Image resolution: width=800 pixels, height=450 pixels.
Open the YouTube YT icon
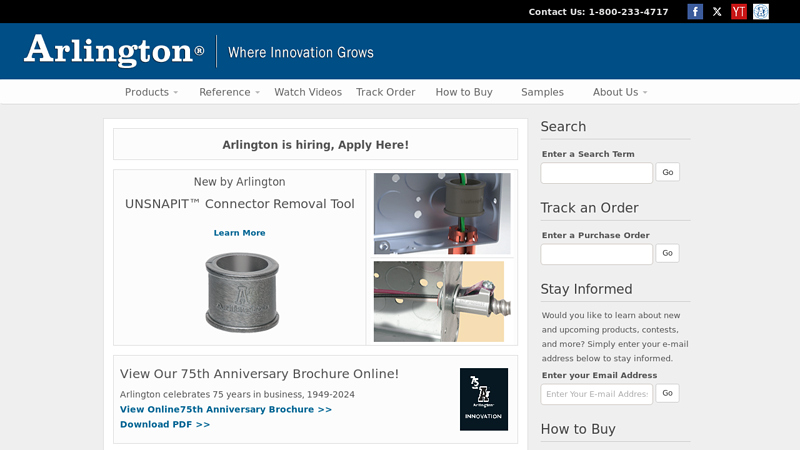[x=739, y=11]
